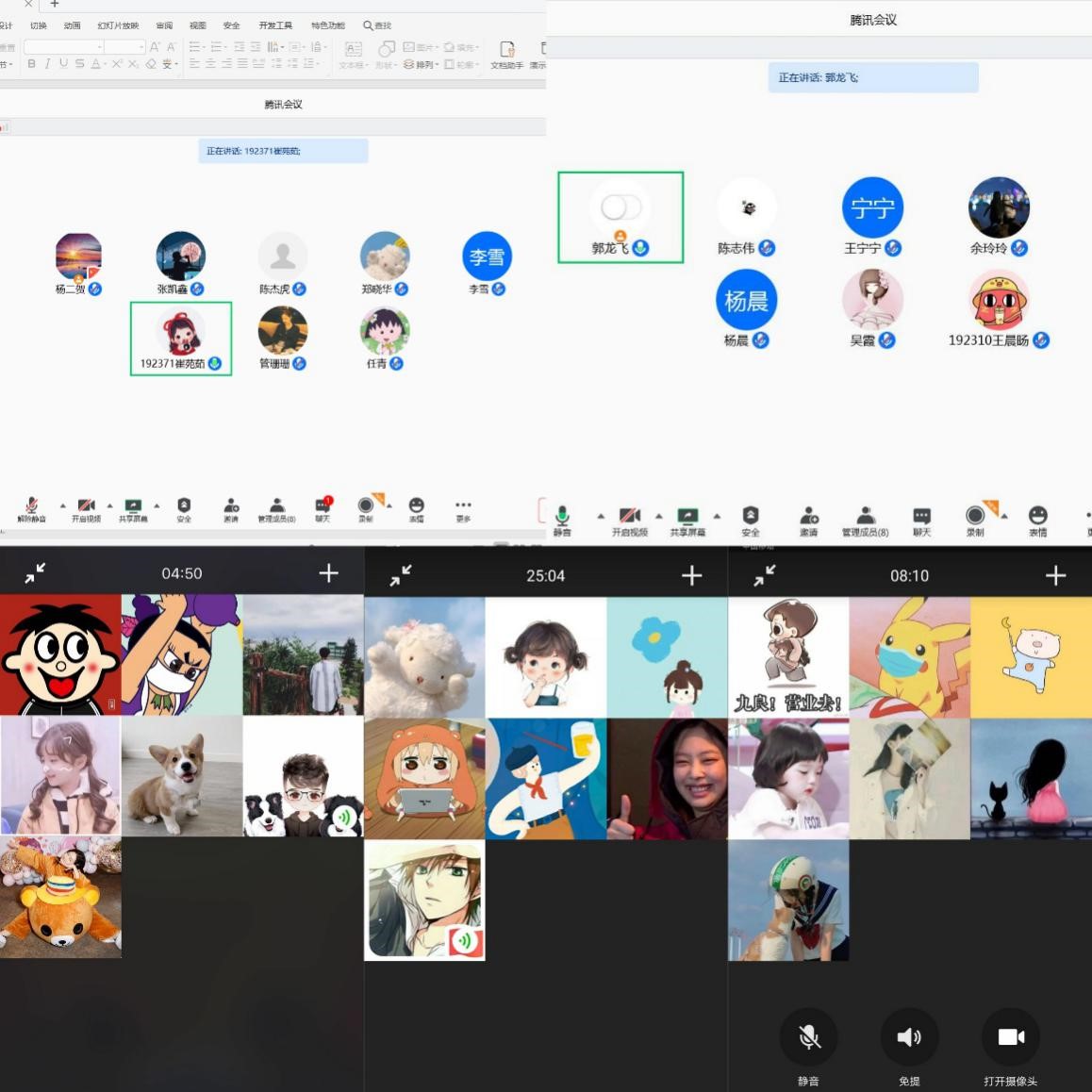Viewport: 1092px width, 1092px height.
Task: Tap the 免提 speaker button on phone screen
Action: point(908,1037)
